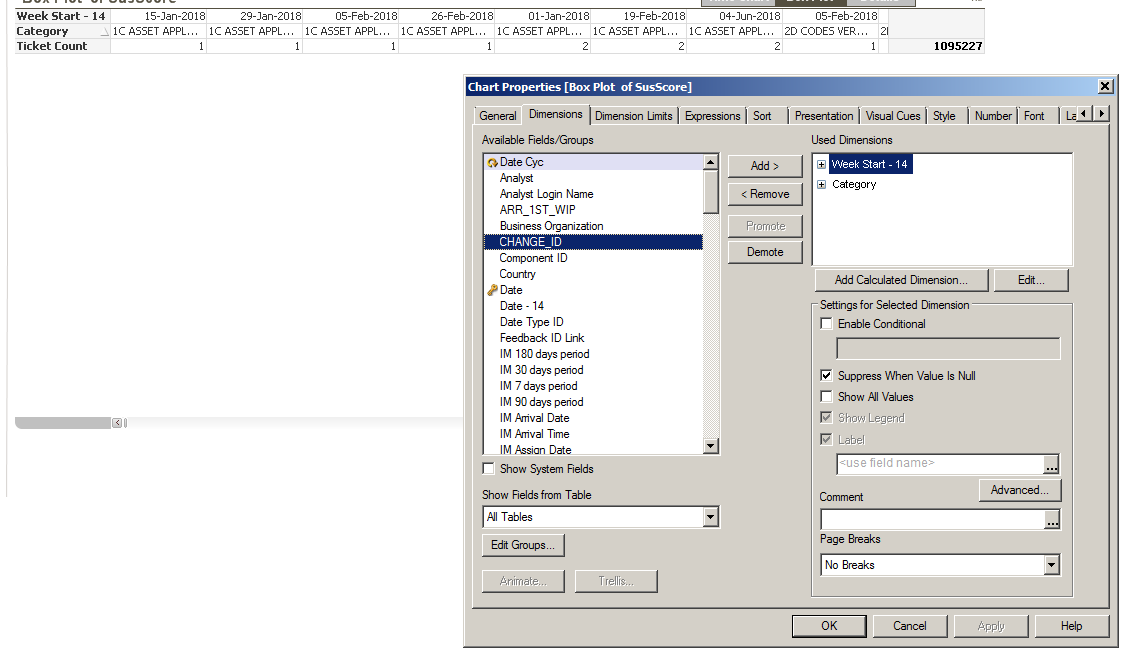
Task: Click the Add Calculated Dimension button
Action: pyautogui.click(x=901, y=280)
